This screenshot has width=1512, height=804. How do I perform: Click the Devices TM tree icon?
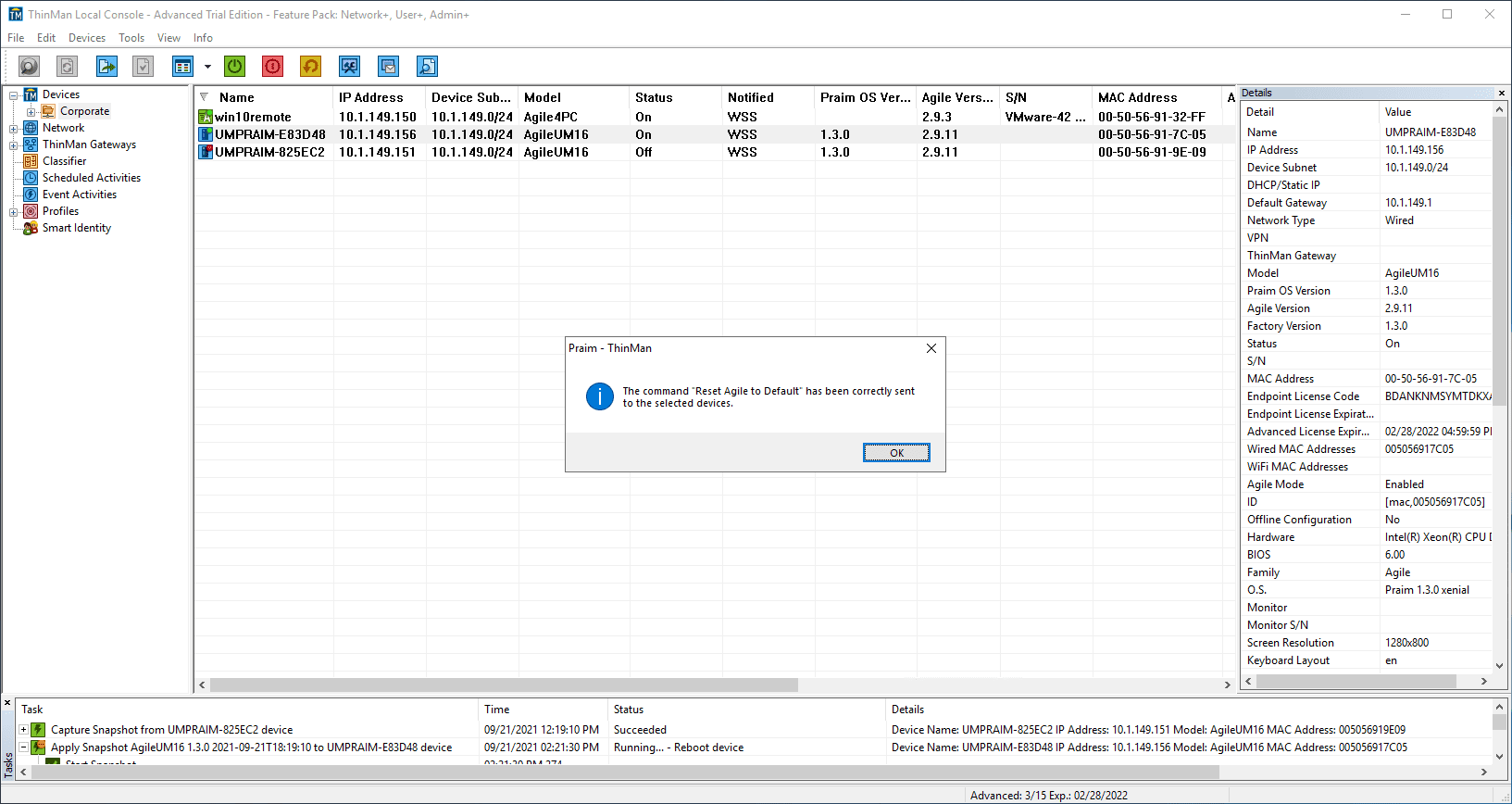(x=31, y=94)
